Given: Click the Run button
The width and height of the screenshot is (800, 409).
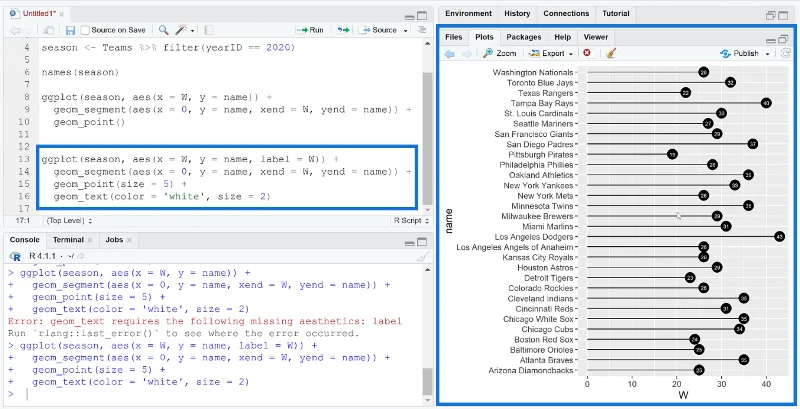Looking at the screenshot, I should 309,30.
